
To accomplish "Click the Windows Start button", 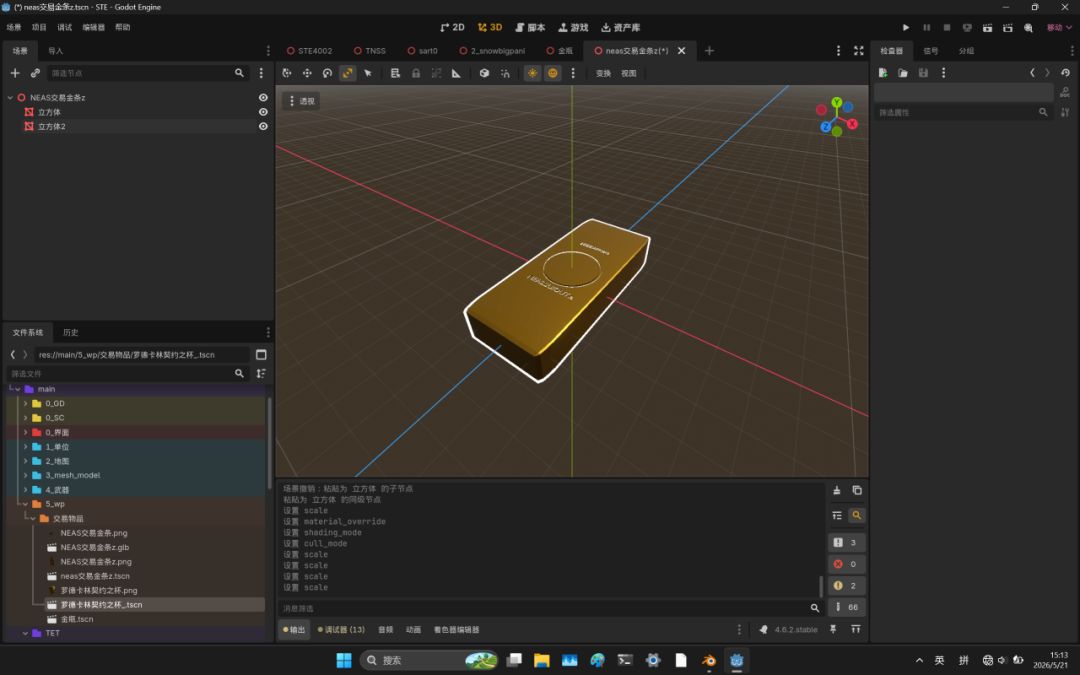I will (x=344, y=661).
